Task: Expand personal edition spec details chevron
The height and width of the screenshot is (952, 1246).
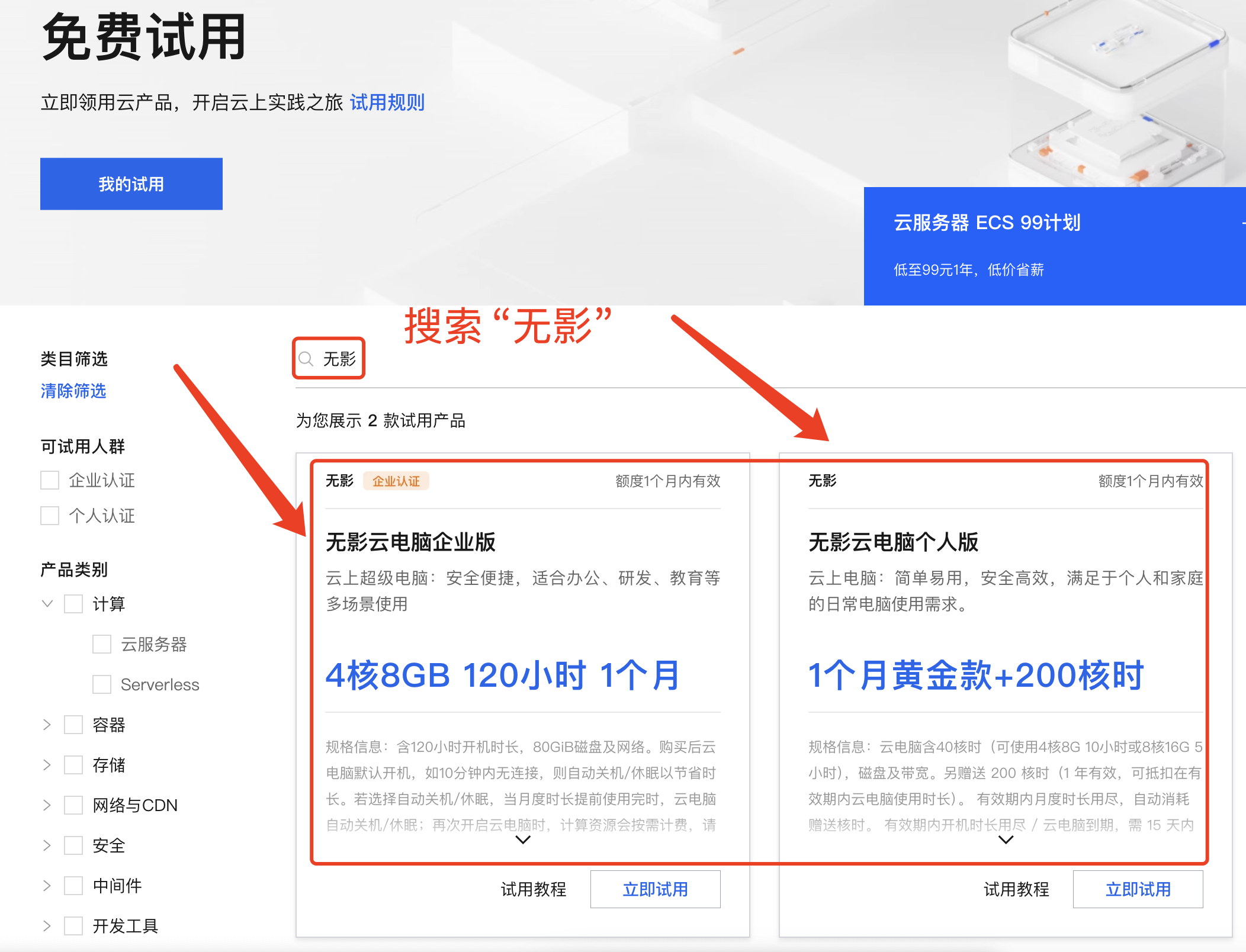Action: [1006, 840]
